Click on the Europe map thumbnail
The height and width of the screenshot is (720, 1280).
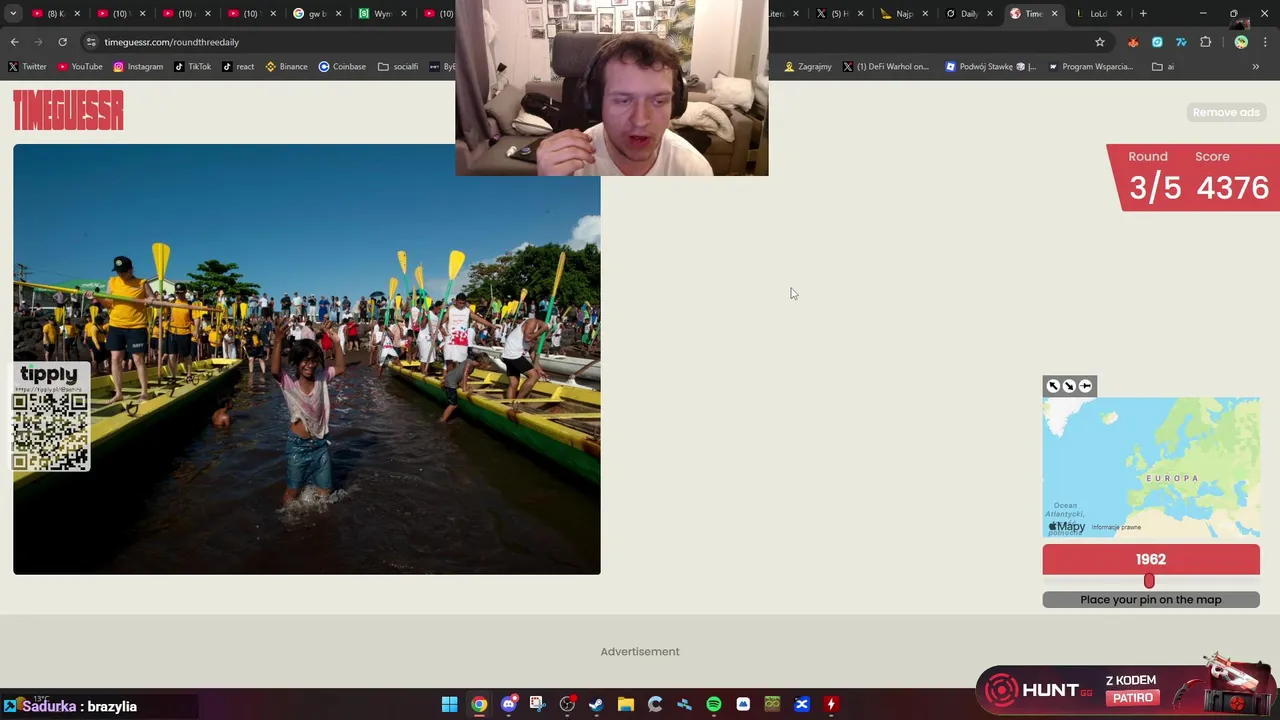pos(1151,467)
